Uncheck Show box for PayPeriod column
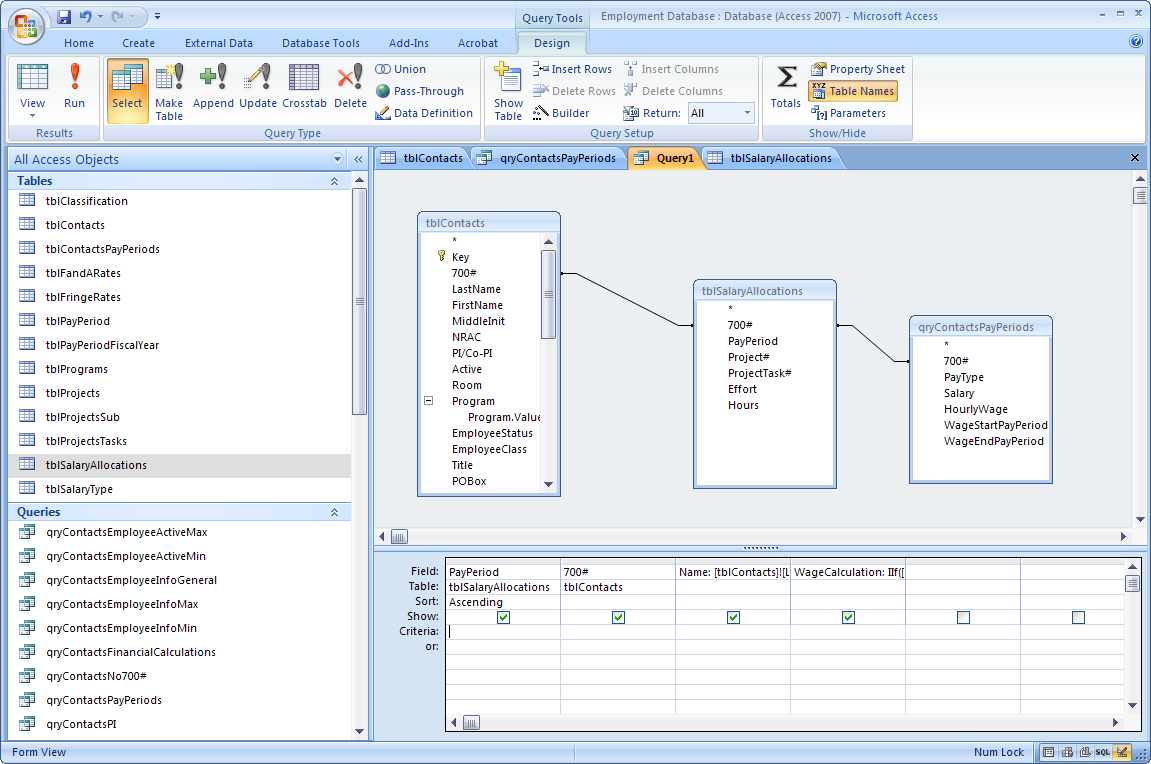1151x764 pixels. pyautogui.click(x=504, y=617)
